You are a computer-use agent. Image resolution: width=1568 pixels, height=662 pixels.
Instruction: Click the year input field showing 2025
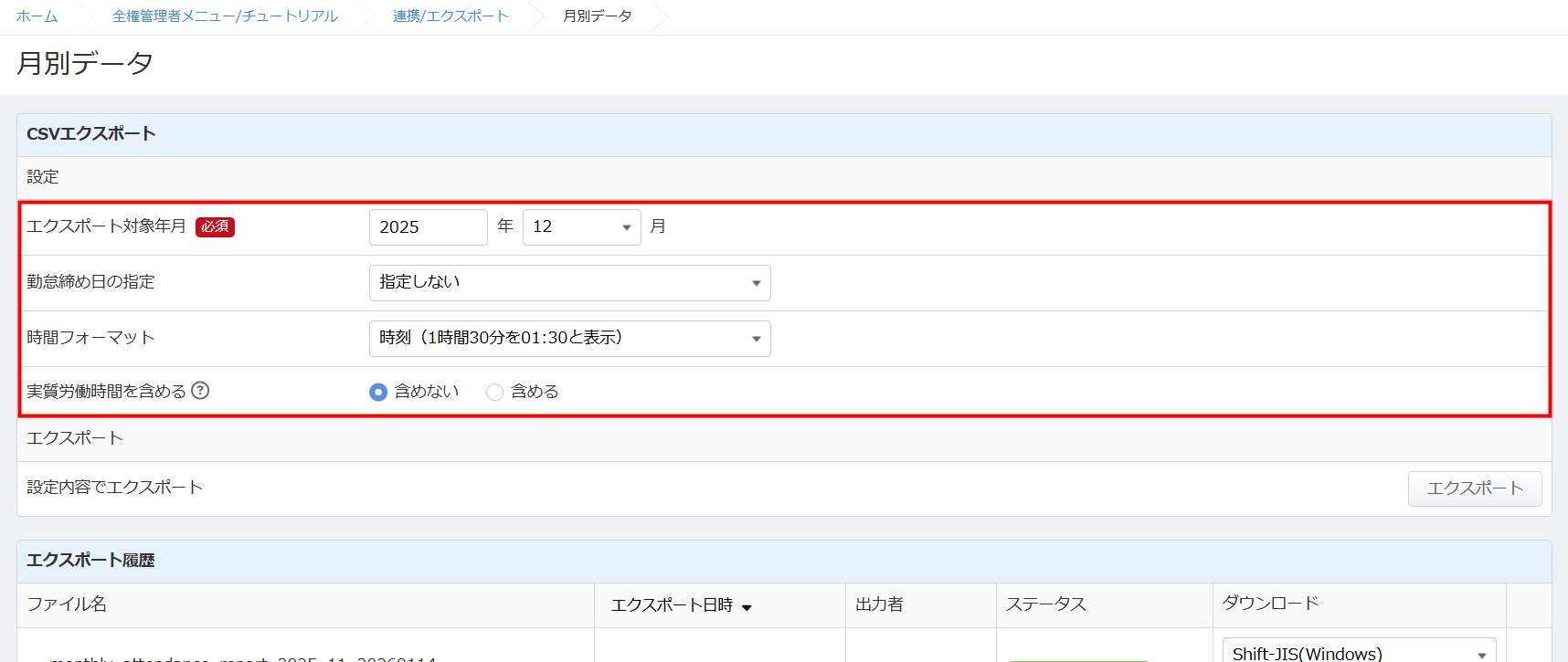coord(428,227)
